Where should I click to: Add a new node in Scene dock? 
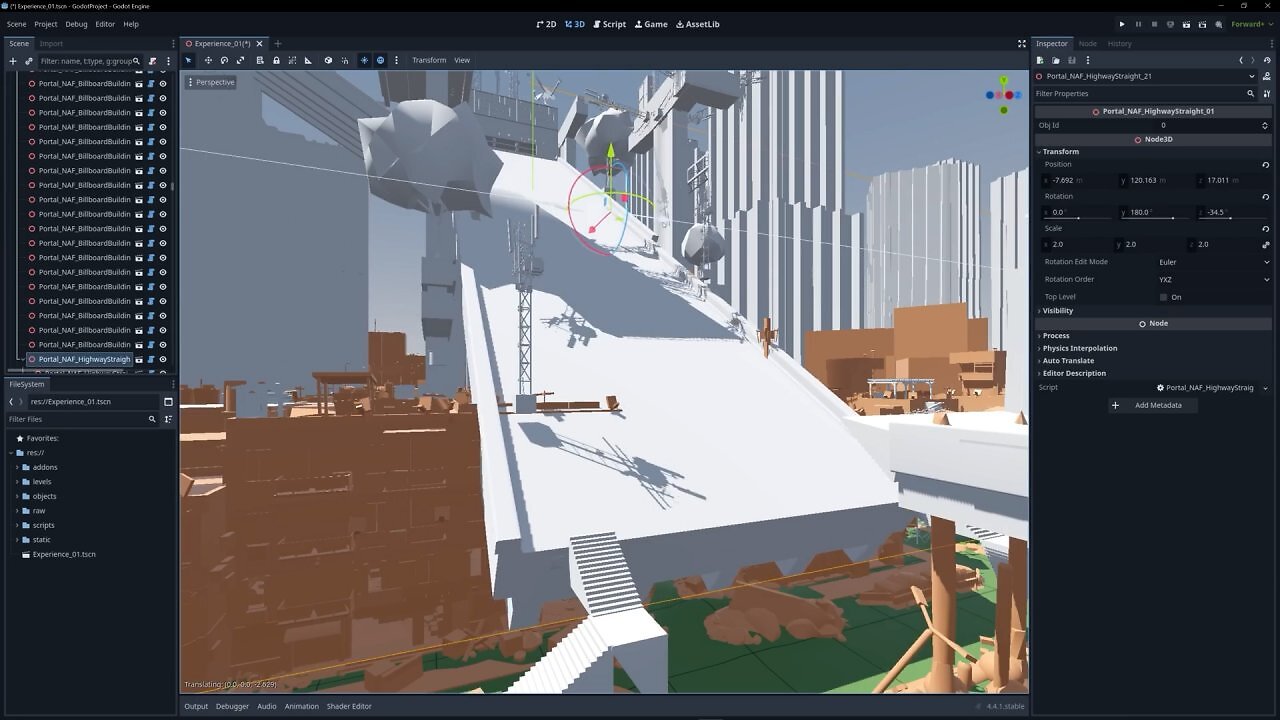click(13, 61)
